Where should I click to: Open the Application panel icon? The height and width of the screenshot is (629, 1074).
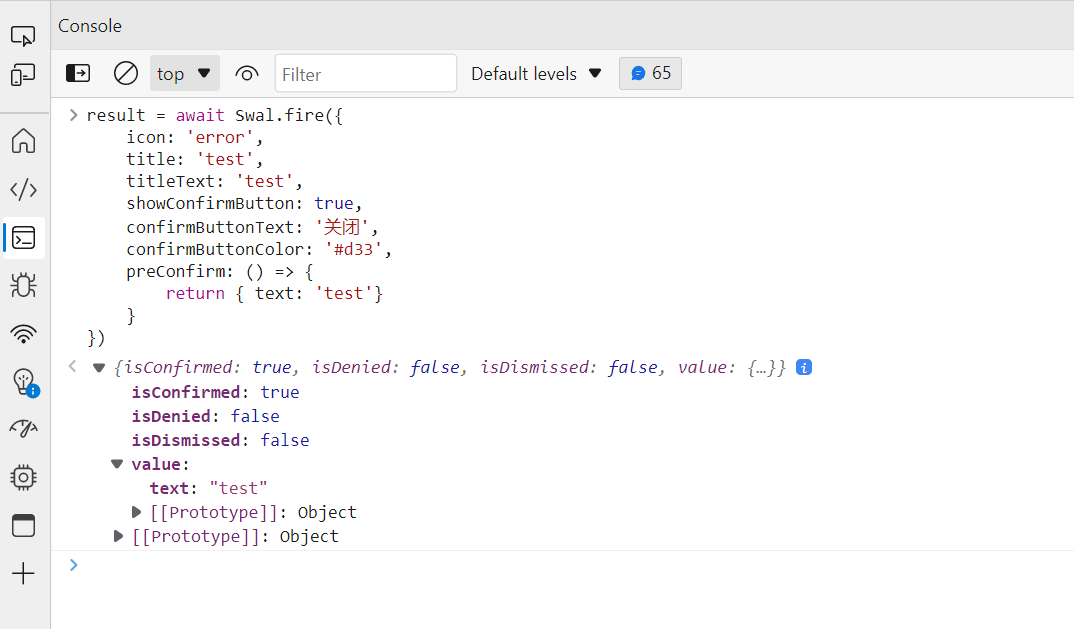point(24,525)
